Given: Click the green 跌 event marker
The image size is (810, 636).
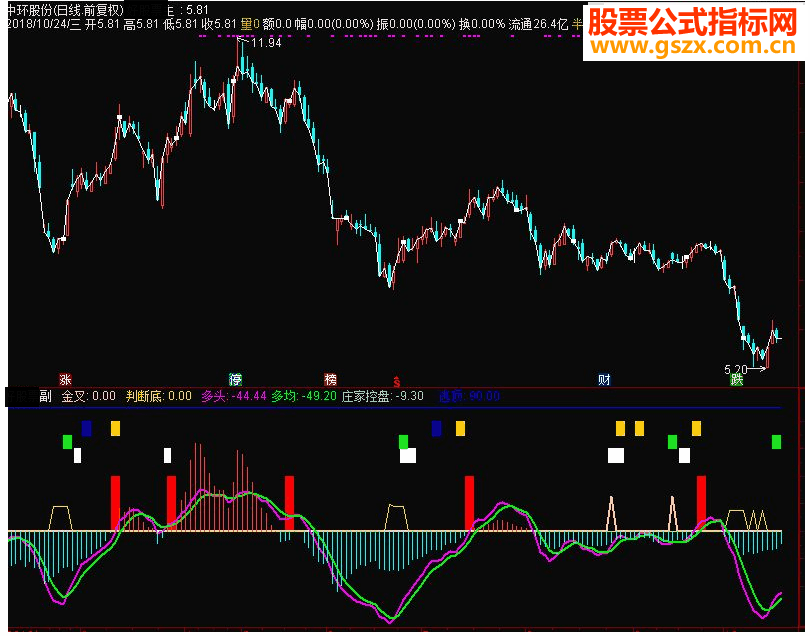Looking at the screenshot, I should 736,380.
